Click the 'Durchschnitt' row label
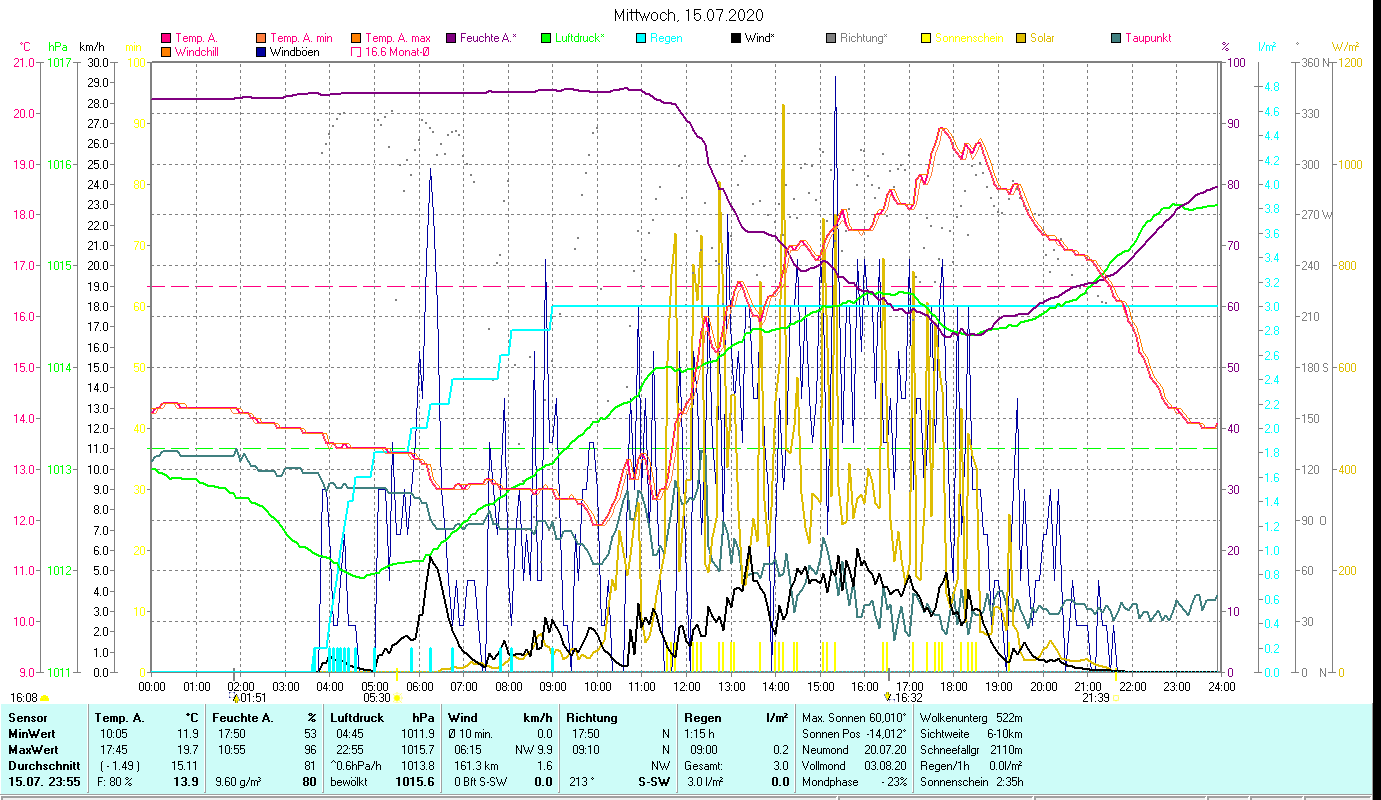 pyautogui.click(x=42, y=765)
